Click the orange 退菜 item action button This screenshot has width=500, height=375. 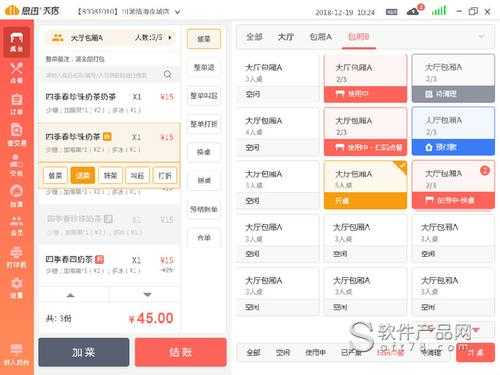tap(83, 175)
